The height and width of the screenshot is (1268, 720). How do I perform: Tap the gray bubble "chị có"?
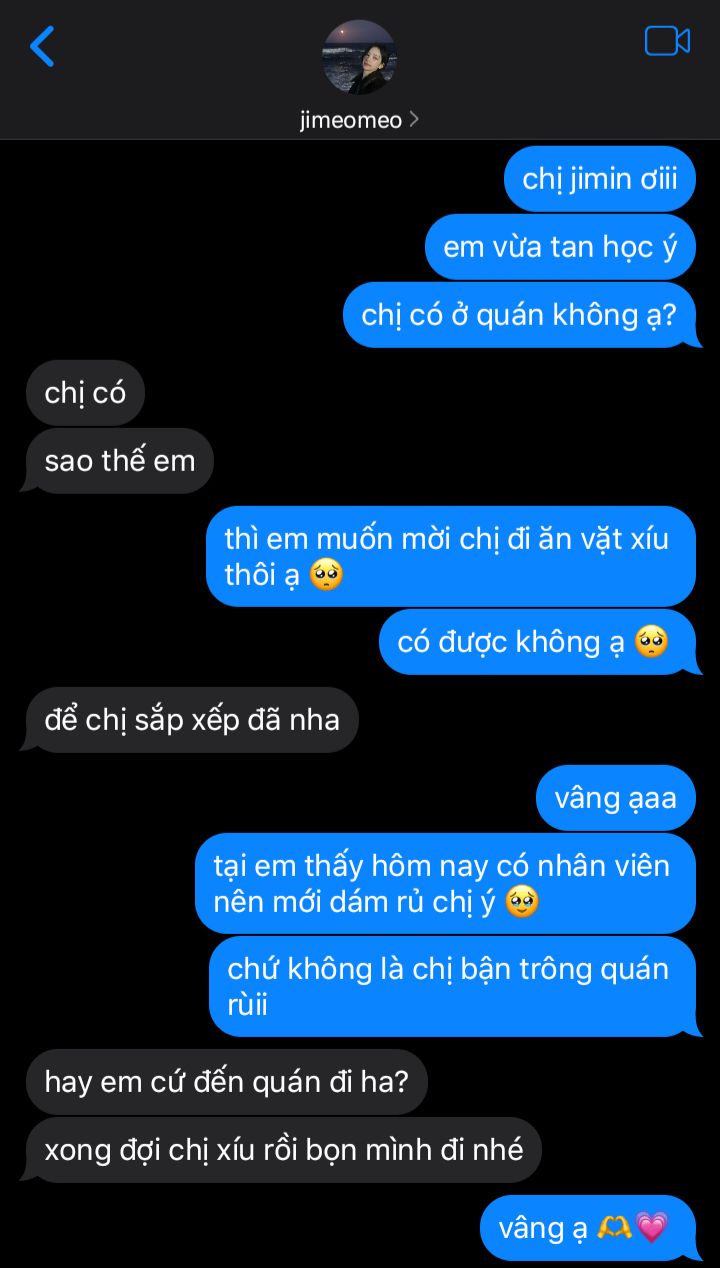[x=85, y=393]
